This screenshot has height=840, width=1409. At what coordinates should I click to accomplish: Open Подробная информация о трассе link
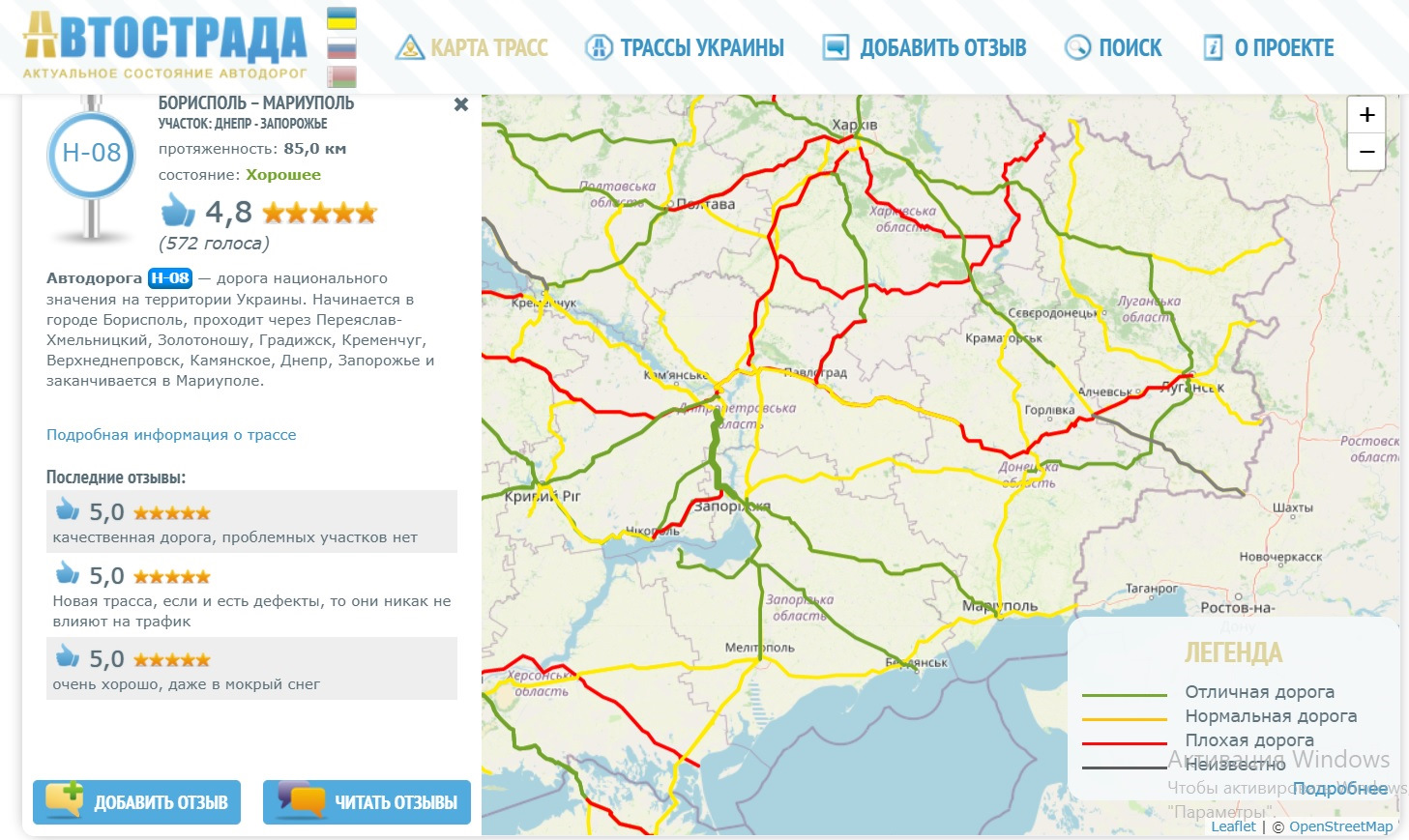click(171, 435)
